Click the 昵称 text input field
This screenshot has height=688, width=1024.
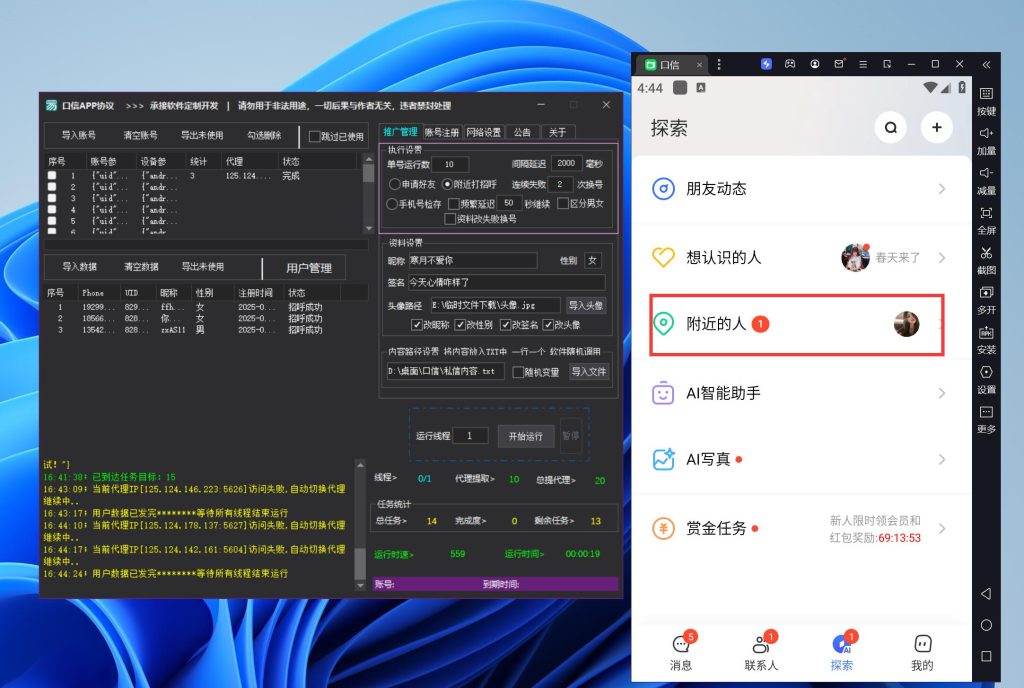coord(472,261)
